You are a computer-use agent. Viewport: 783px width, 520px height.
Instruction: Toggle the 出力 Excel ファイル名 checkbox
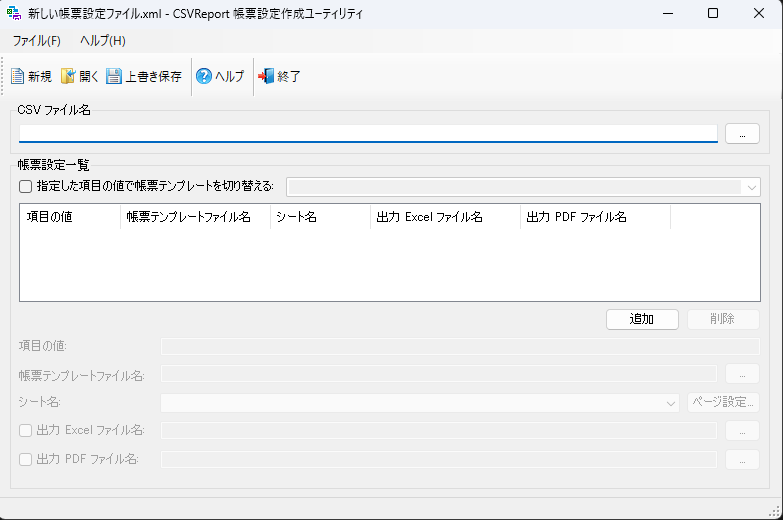point(25,431)
